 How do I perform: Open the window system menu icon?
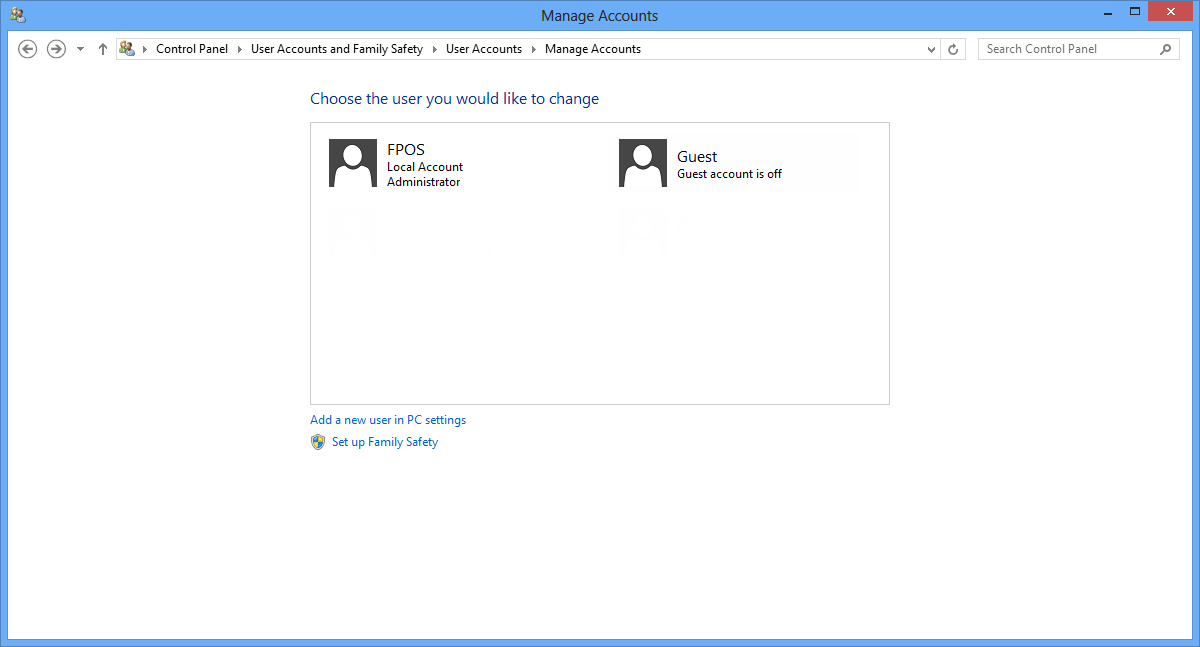[x=18, y=15]
